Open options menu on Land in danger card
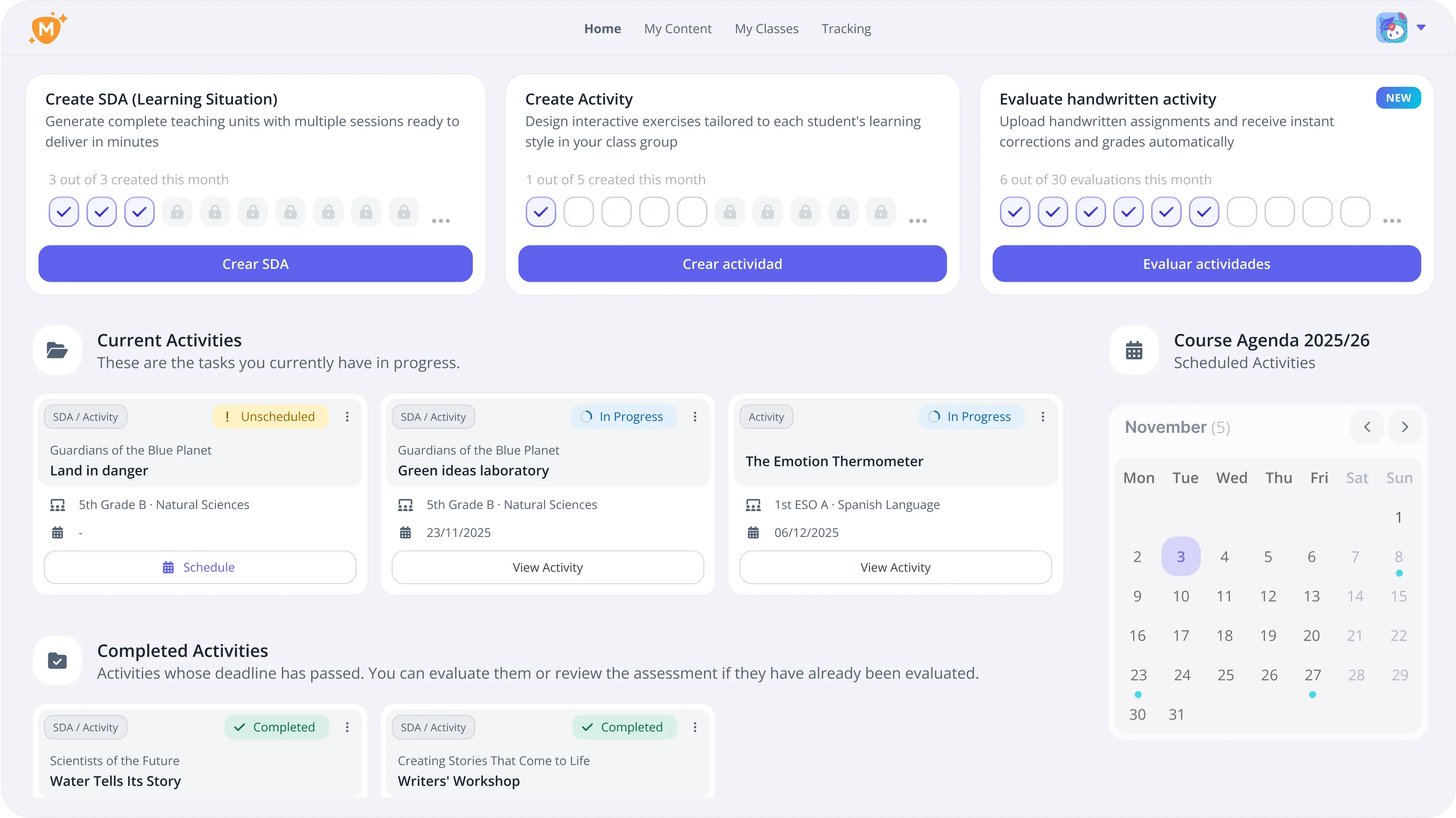1456x818 pixels. tap(347, 417)
